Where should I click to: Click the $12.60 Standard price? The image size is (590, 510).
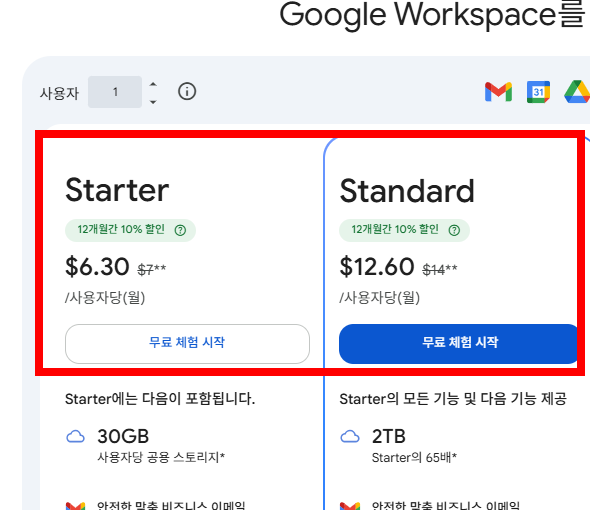point(377,267)
